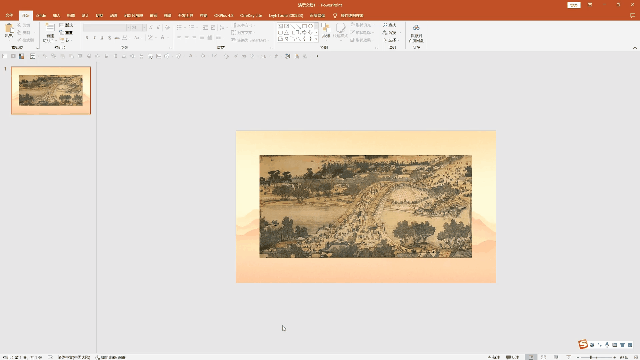Image resolution: width=640 pixels, height=360 pixels.
Task: Switch to Slide Sorter view
Action: coord(543,357)
